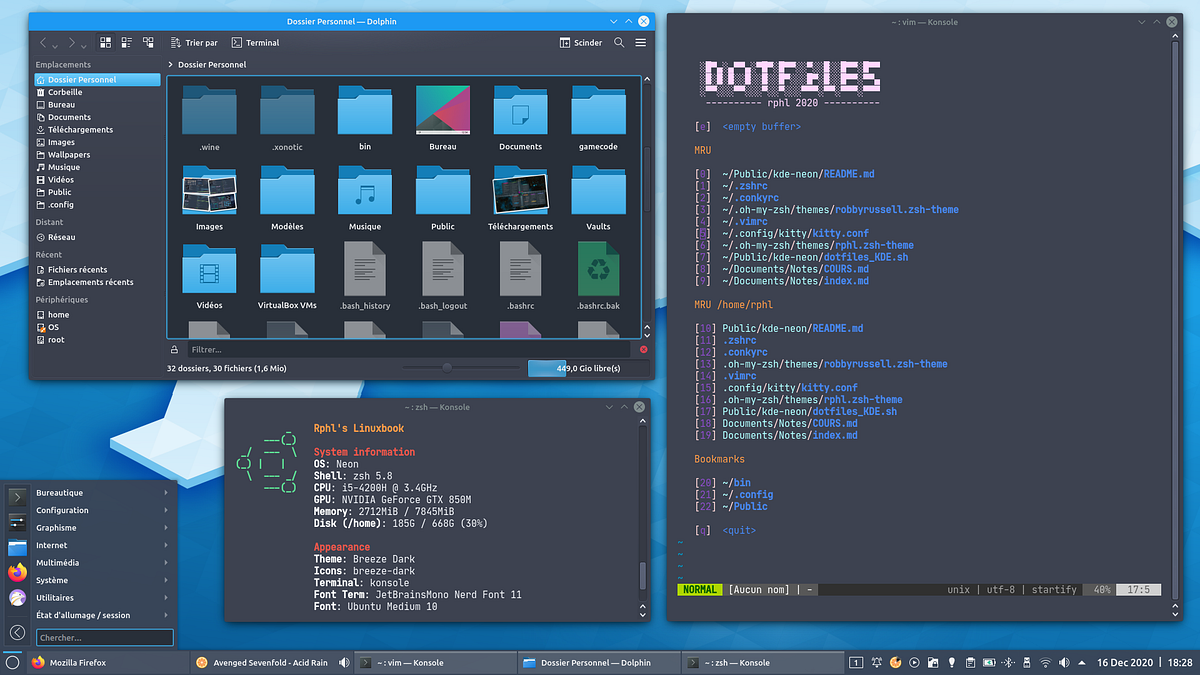This screenshot has height=675, width=1200.
Task: Expand the Bureautique submenu in launcher
Action: 102,493
